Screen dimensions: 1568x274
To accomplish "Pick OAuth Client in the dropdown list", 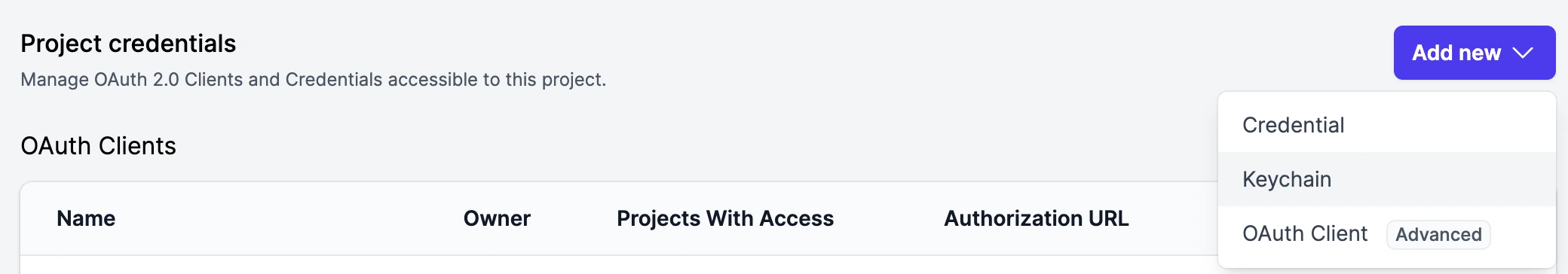I will point(1304,233).
